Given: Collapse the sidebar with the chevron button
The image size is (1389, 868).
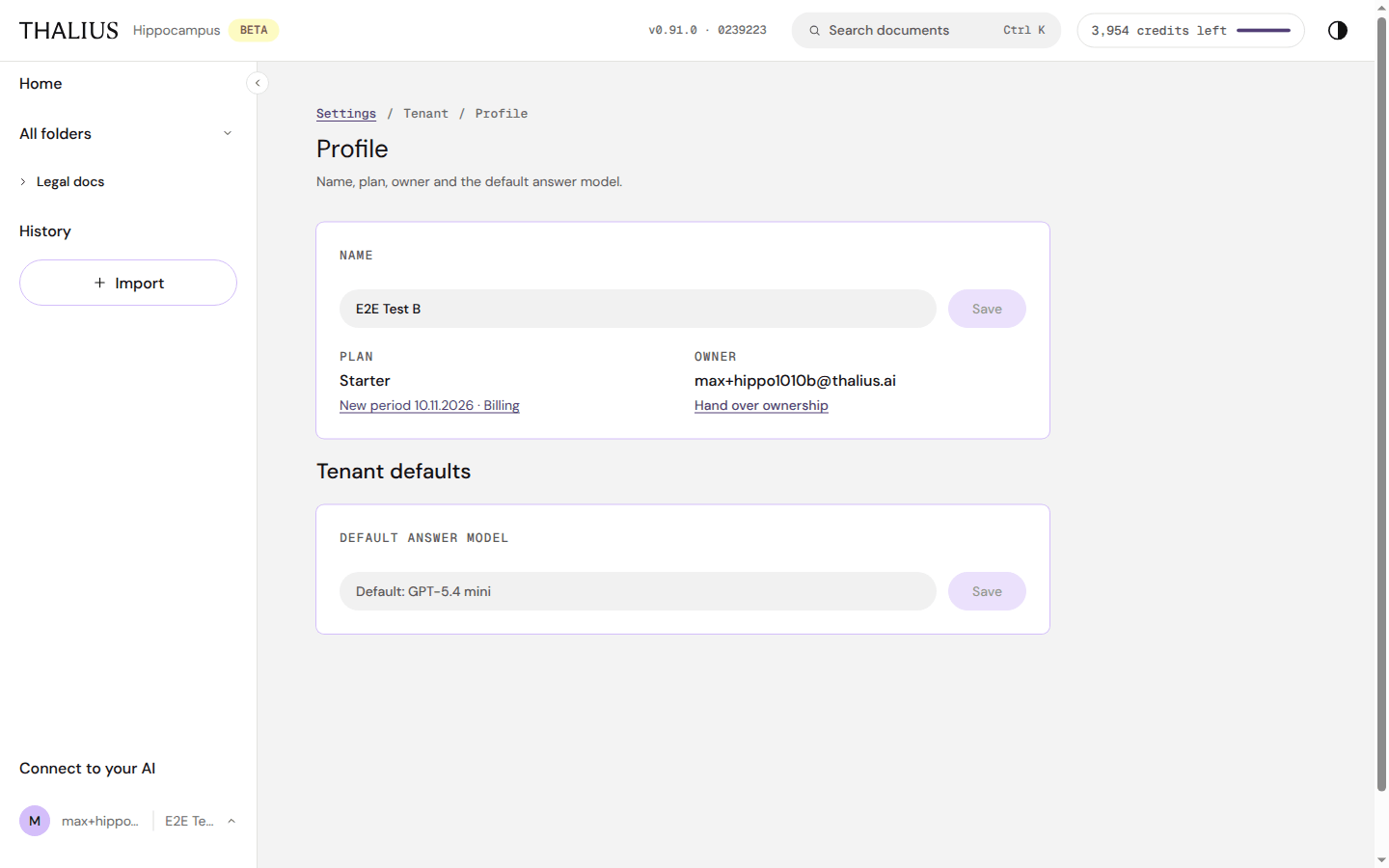Looking at the screenshot, I should click(258, 83).
